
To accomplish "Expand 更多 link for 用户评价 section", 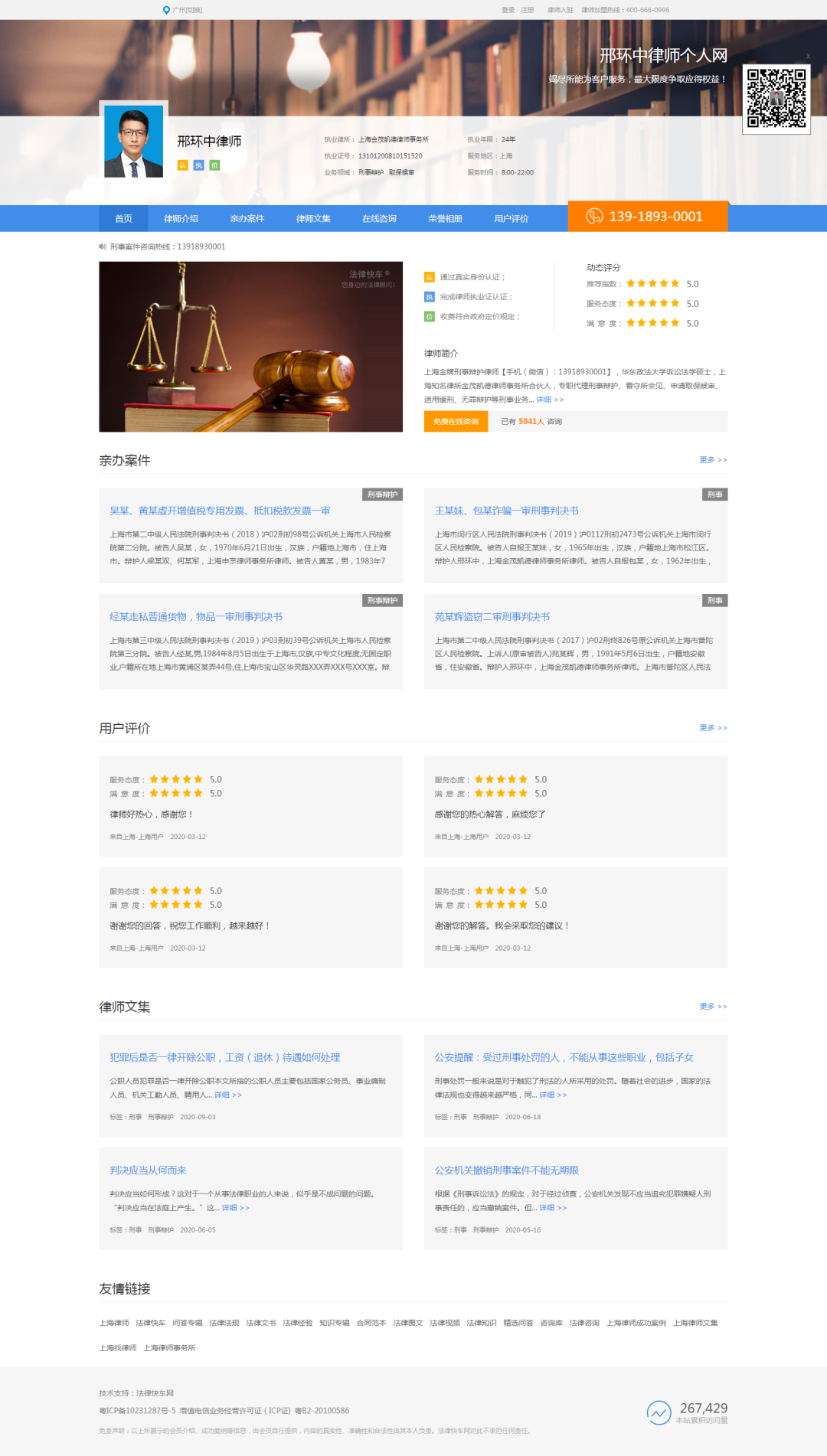I will (713, 728).
